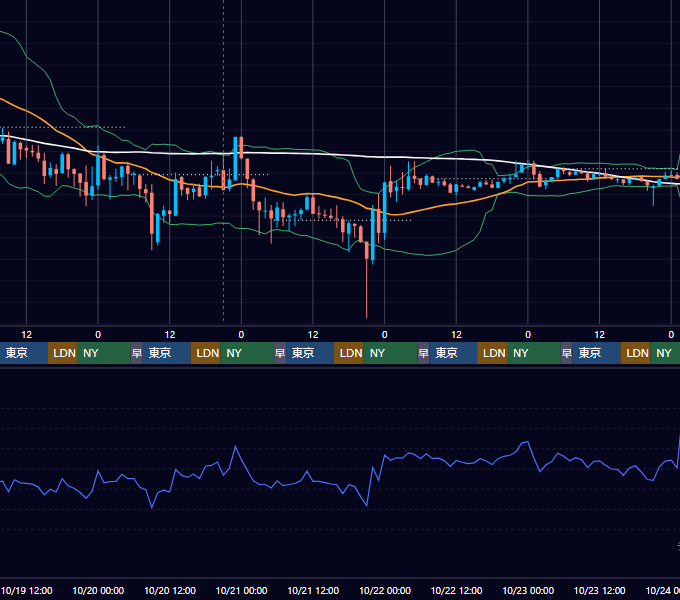
Task: Click the LDN session block on 10/23
Action: pos(635,353)
